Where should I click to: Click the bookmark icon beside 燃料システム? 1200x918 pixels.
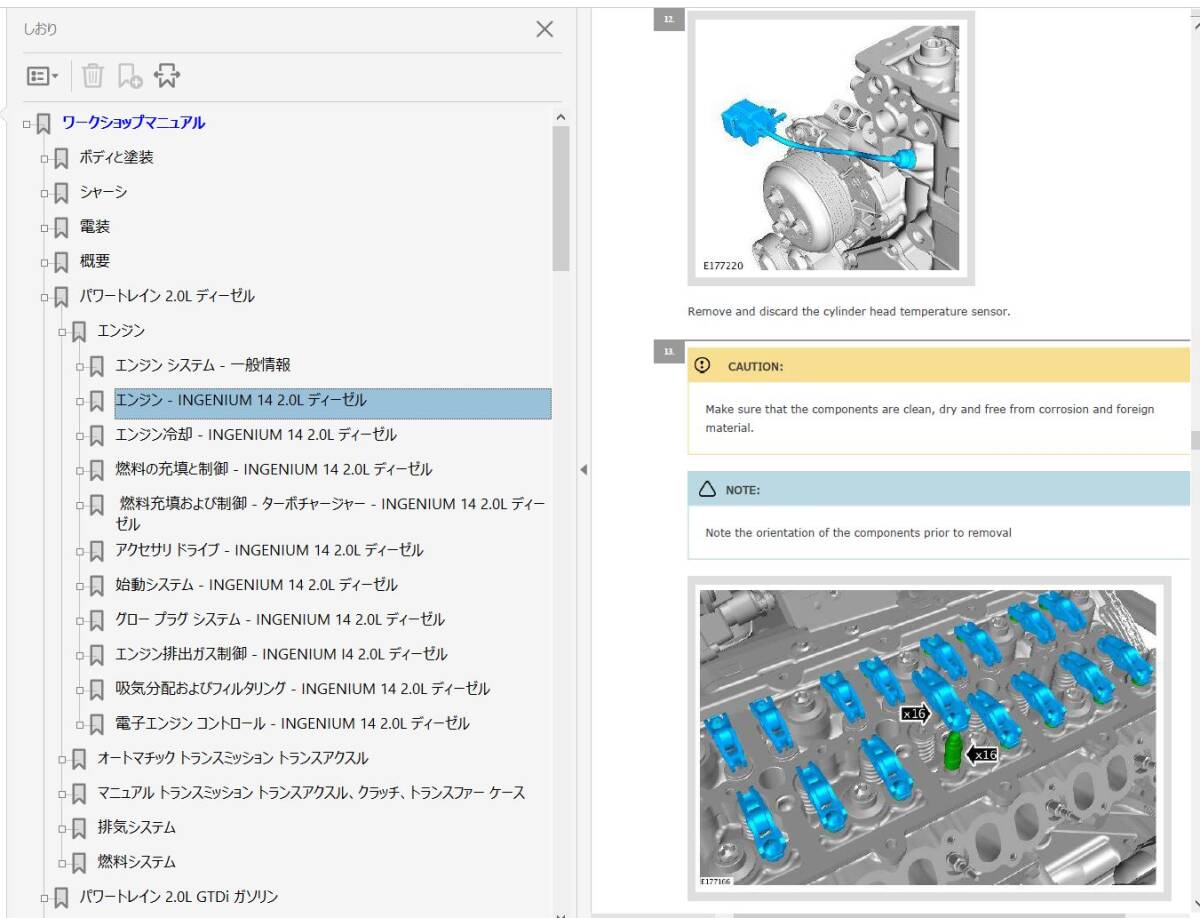point(80,862)
